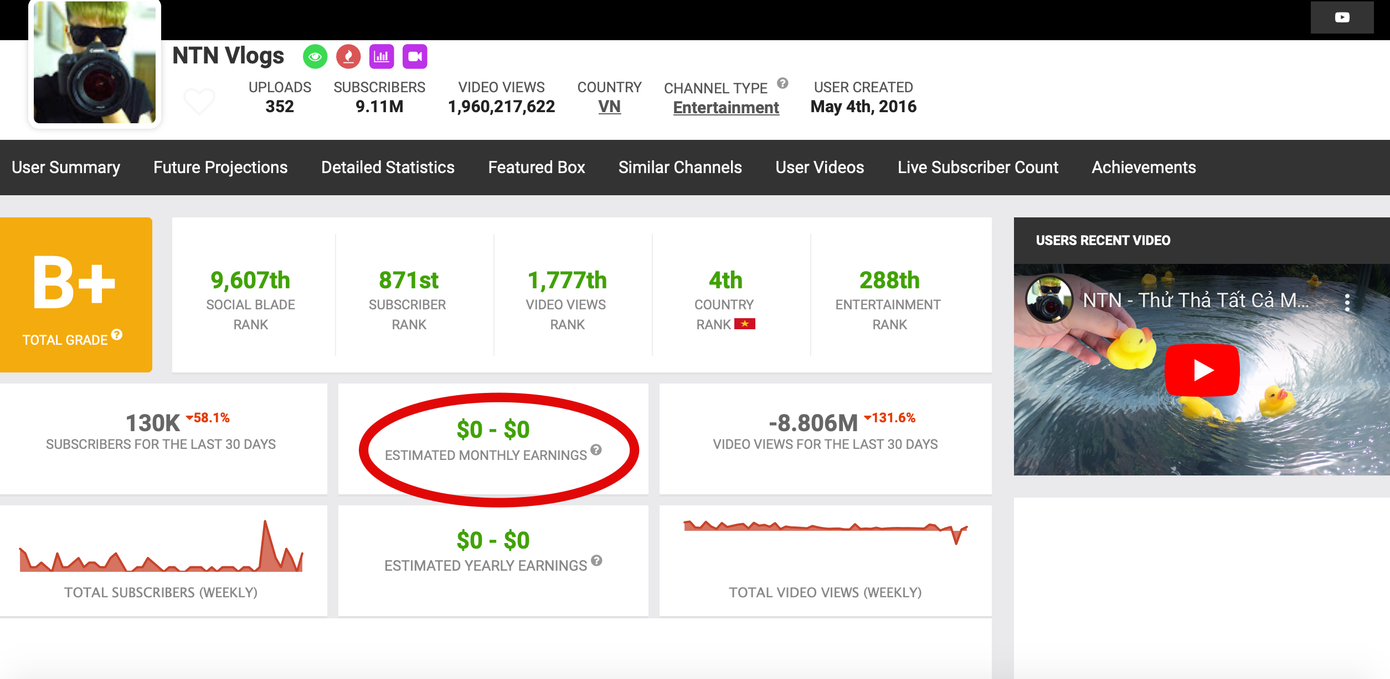Open the Future Projections tab

click(220, 168)
